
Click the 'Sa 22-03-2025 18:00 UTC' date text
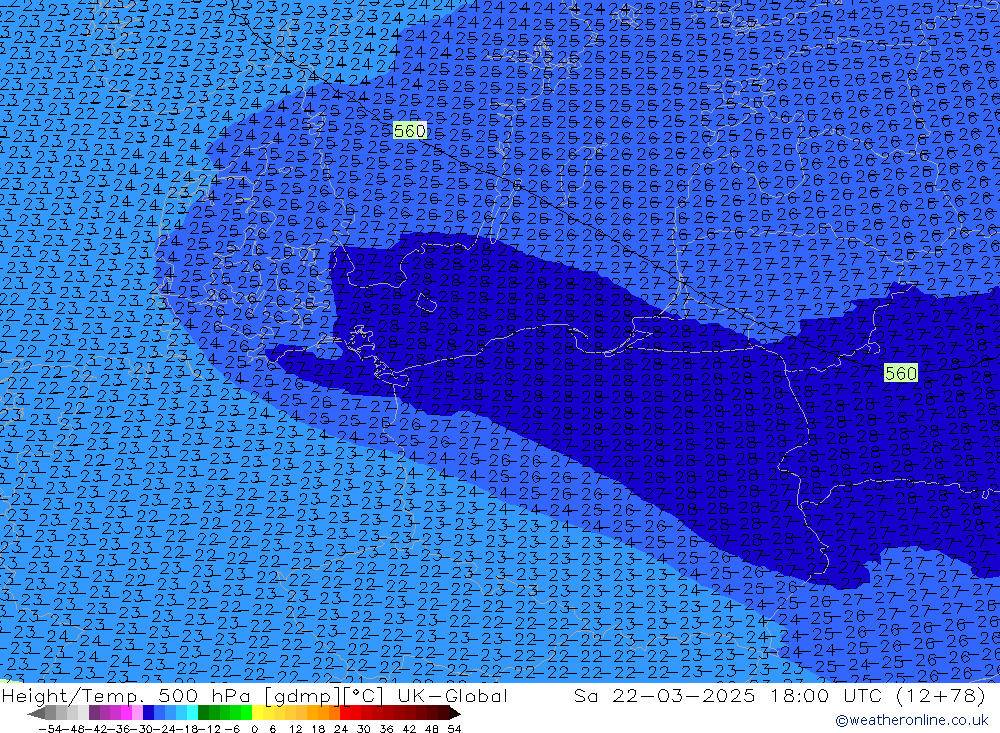point(729,696)
